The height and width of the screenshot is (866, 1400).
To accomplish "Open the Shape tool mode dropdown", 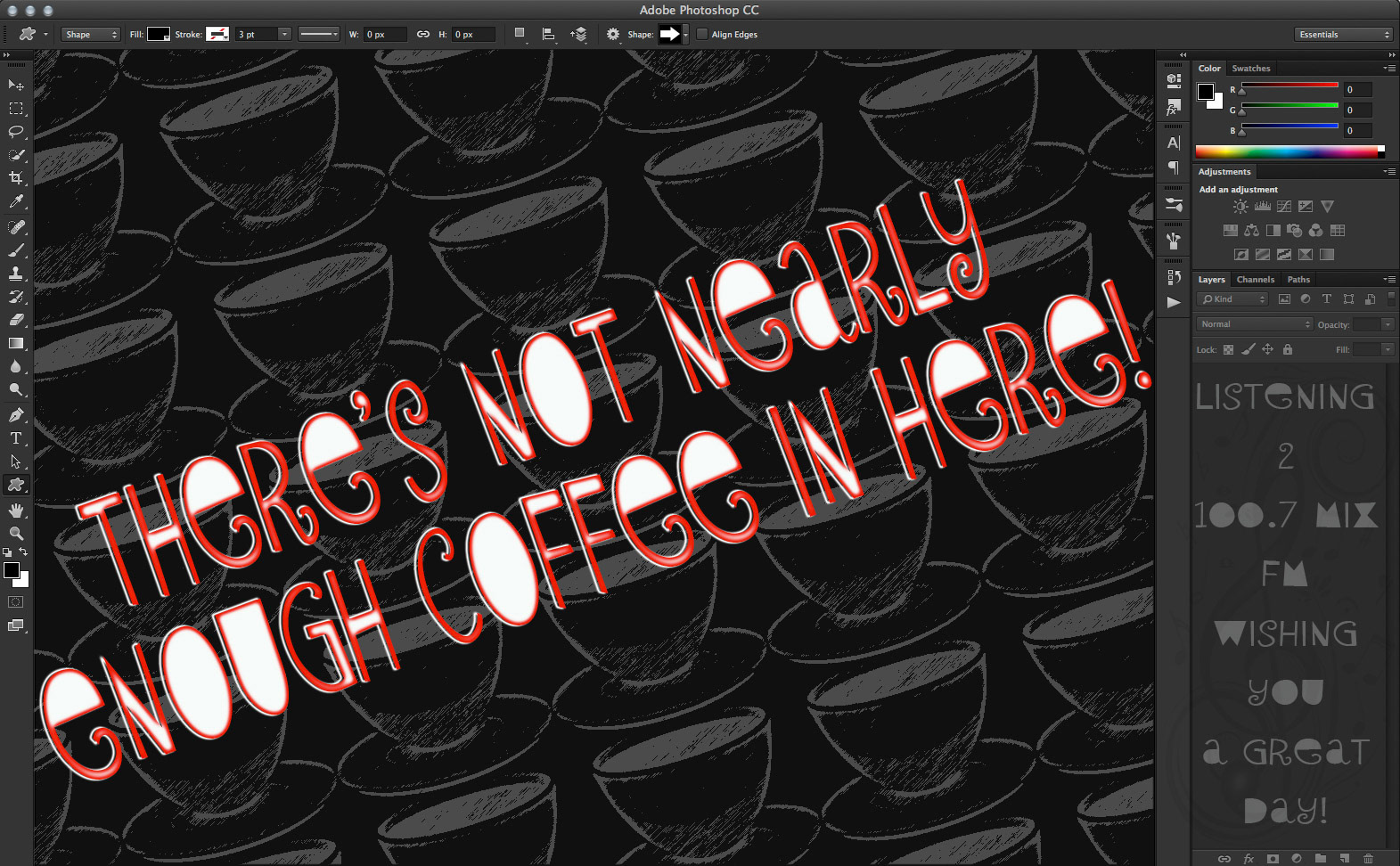I will 91,35.
